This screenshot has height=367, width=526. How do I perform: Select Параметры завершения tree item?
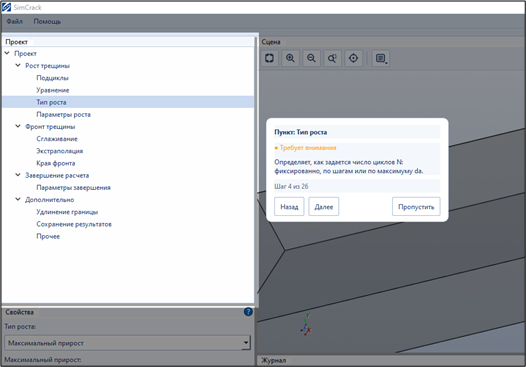pyautogui.click(x=73, y=188)
